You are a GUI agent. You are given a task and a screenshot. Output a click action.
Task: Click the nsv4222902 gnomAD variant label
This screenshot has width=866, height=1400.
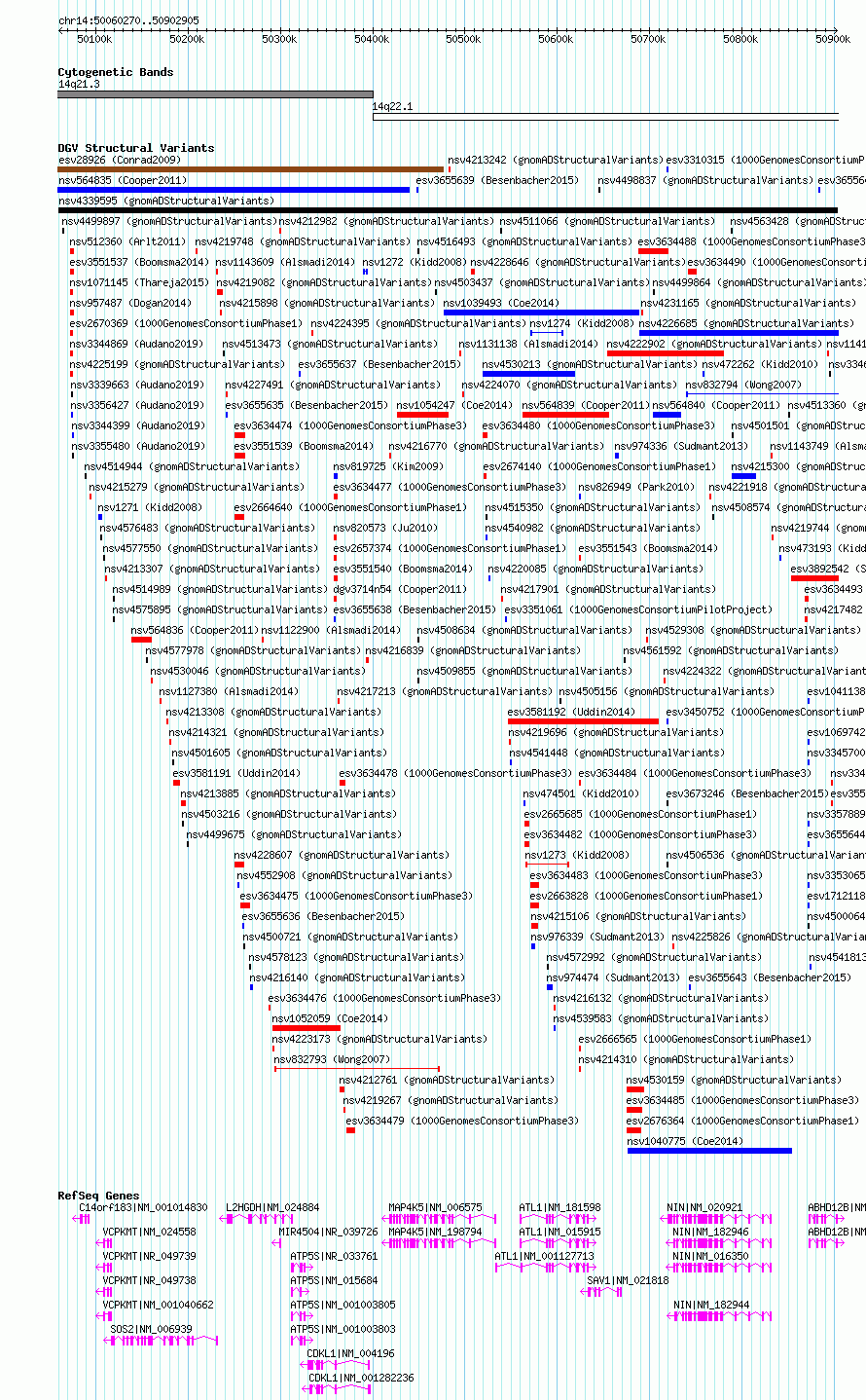[715, 344]
